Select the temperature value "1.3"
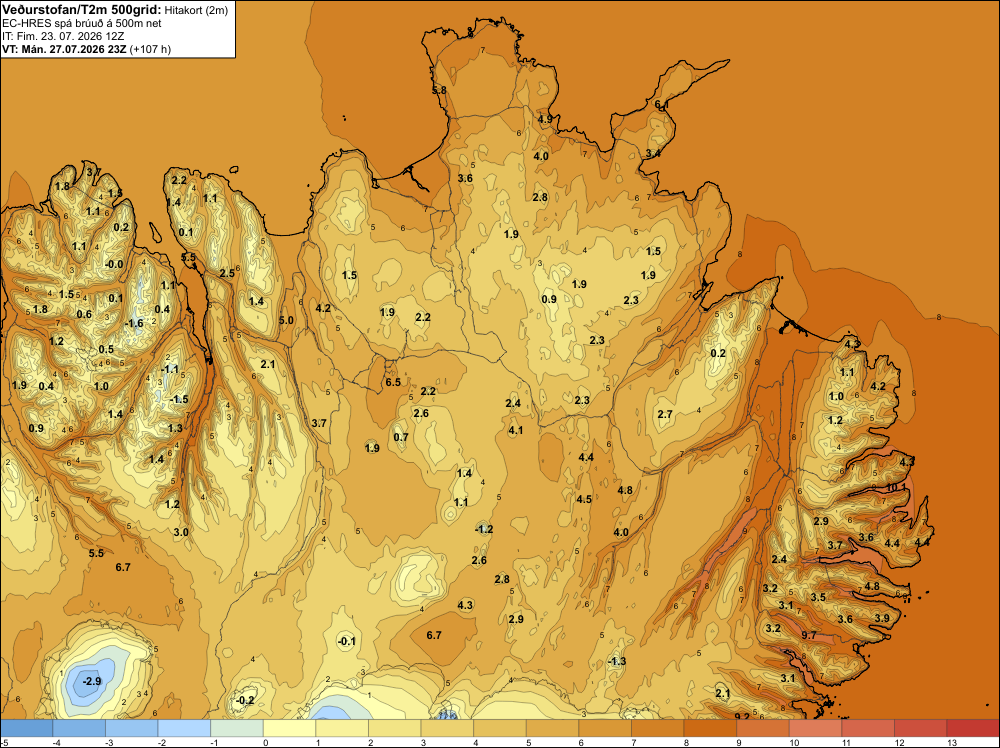 click(175, 428)
